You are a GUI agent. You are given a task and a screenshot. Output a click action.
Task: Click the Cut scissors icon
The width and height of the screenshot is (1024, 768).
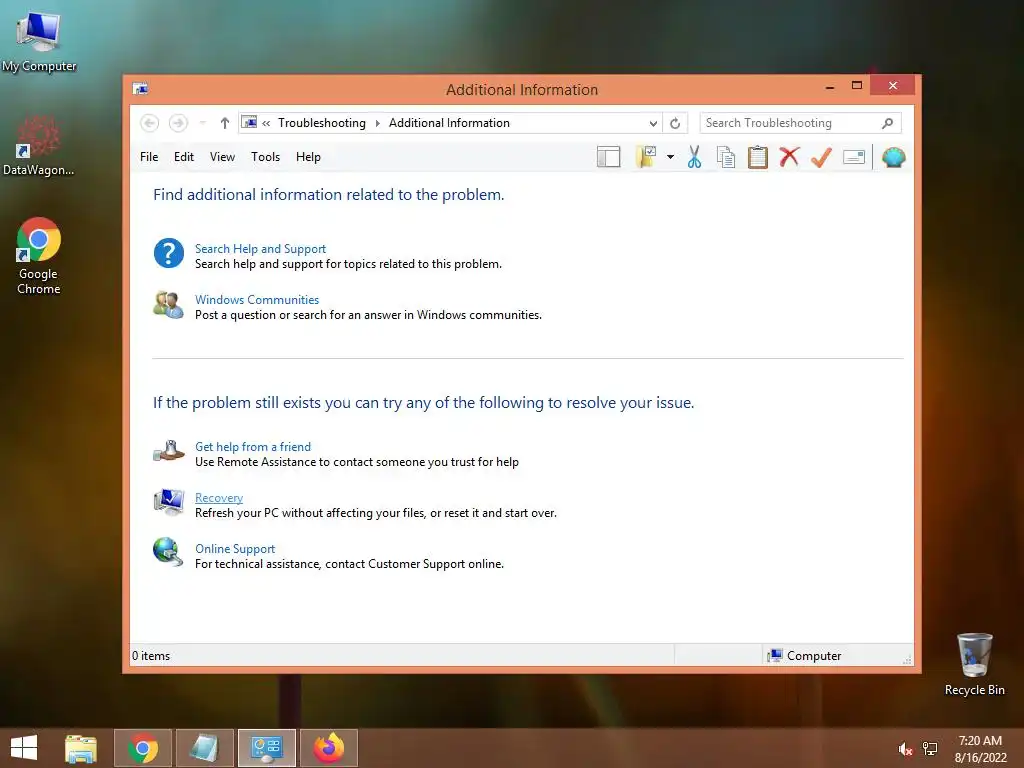(x=694, y=157)
